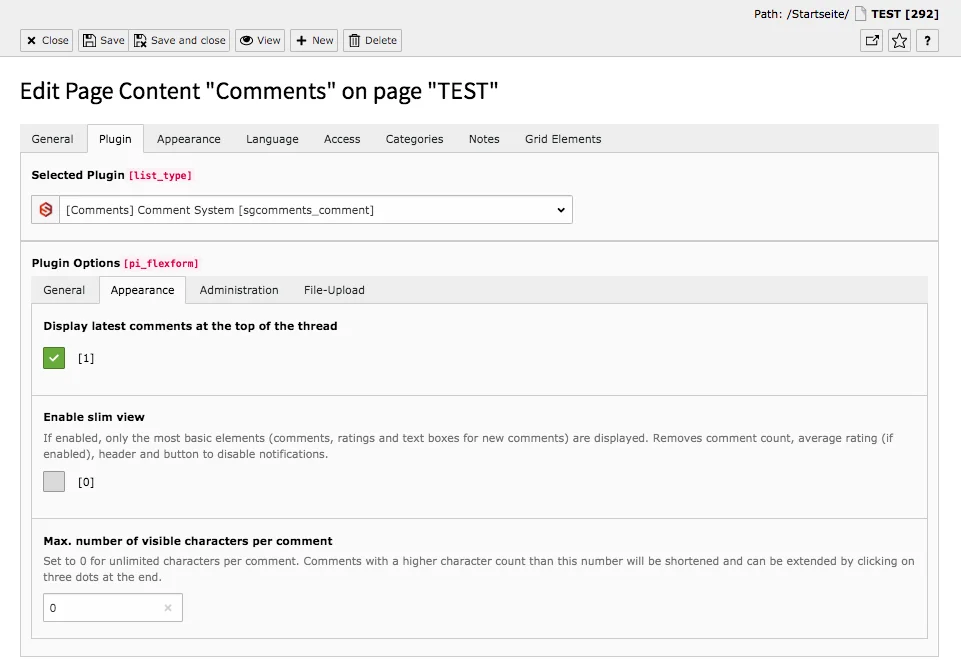This screenshot has height=663, width=961.
Task: Open the Language tab
Action: 271,139
